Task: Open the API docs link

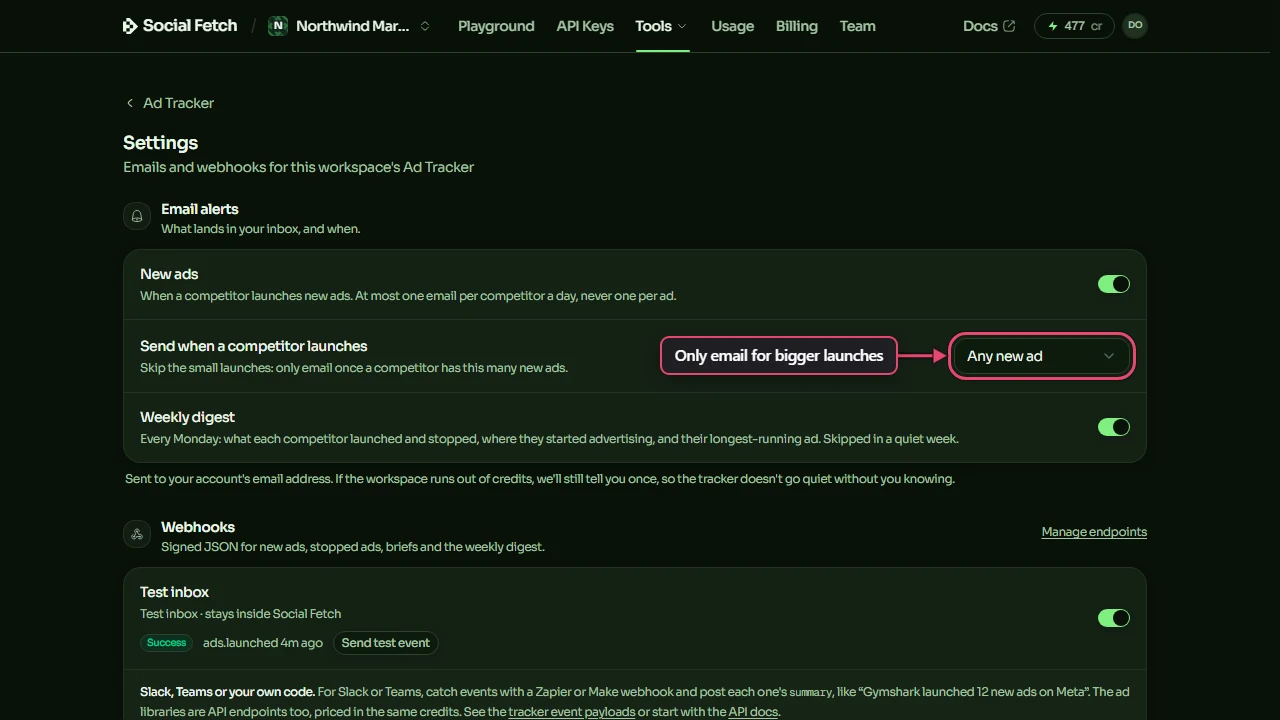Action: coord(753,712)
